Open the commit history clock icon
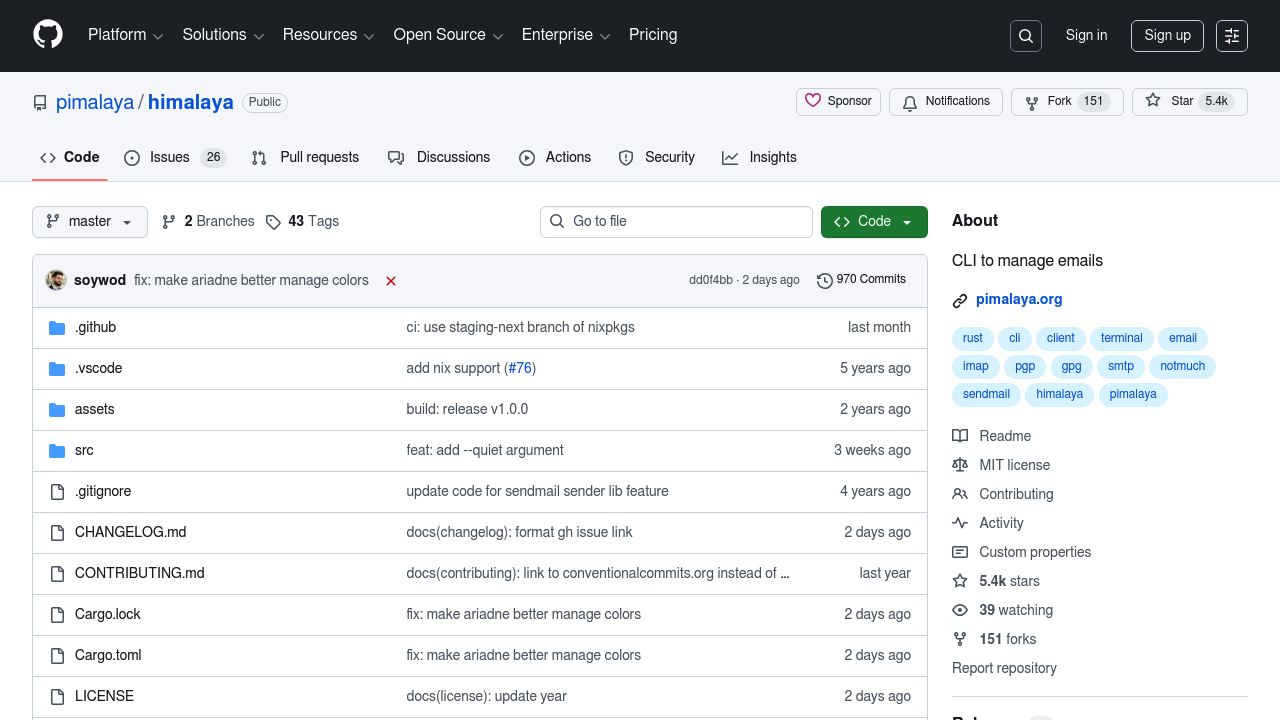This screenshot has width=1280, height=720. 824,280
